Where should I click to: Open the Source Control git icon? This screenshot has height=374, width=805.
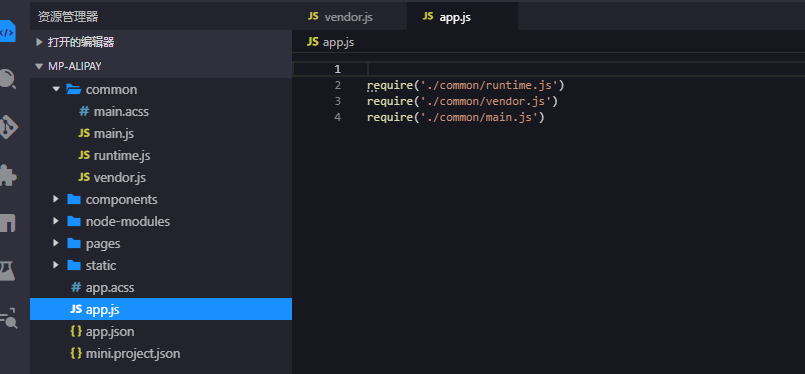[x=8, y=127]
